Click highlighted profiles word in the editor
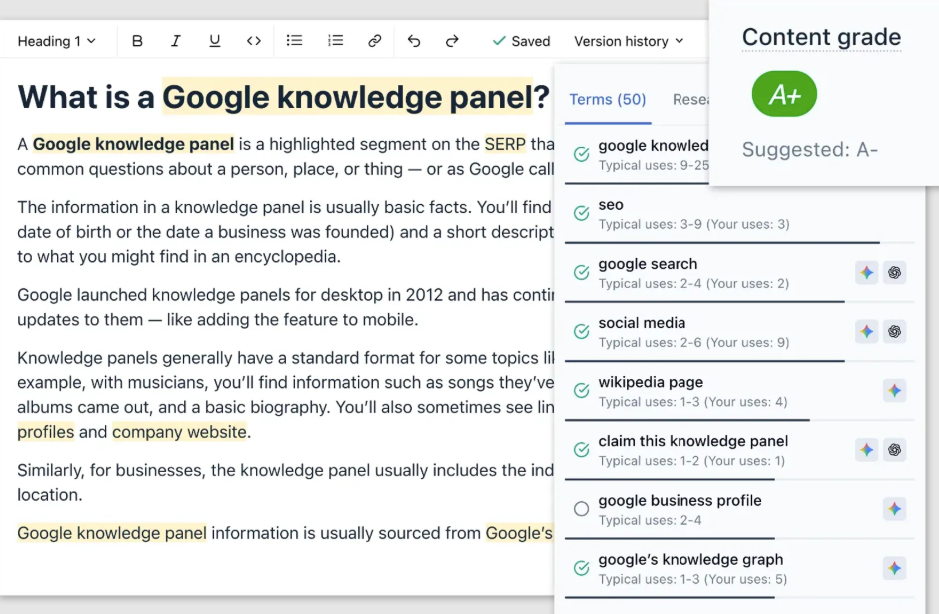The width and height of the screenshot is (939, 614). pyautogui.click(x=46, y=432)
